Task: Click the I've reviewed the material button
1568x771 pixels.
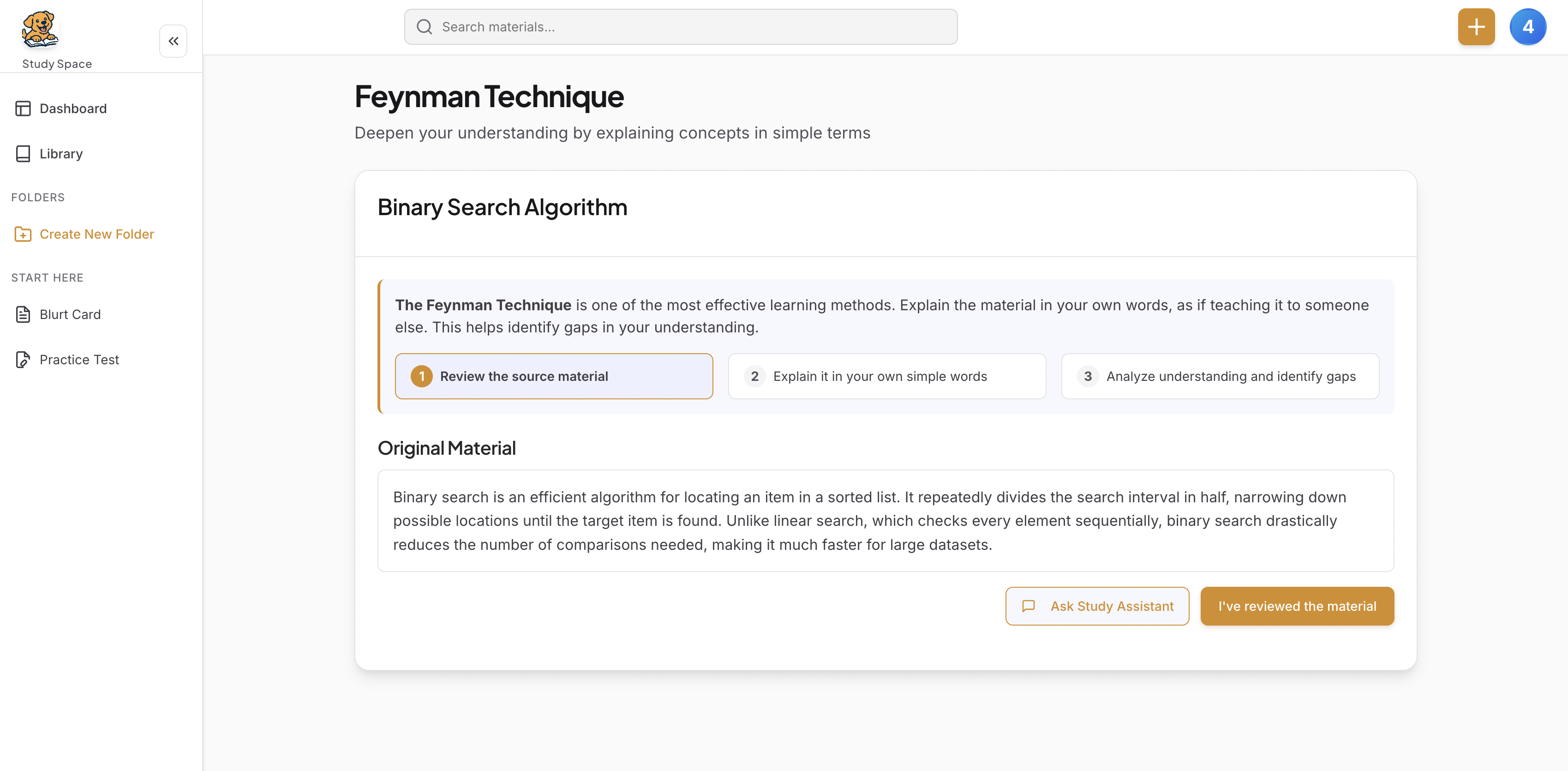Action: coord(1297,606)
